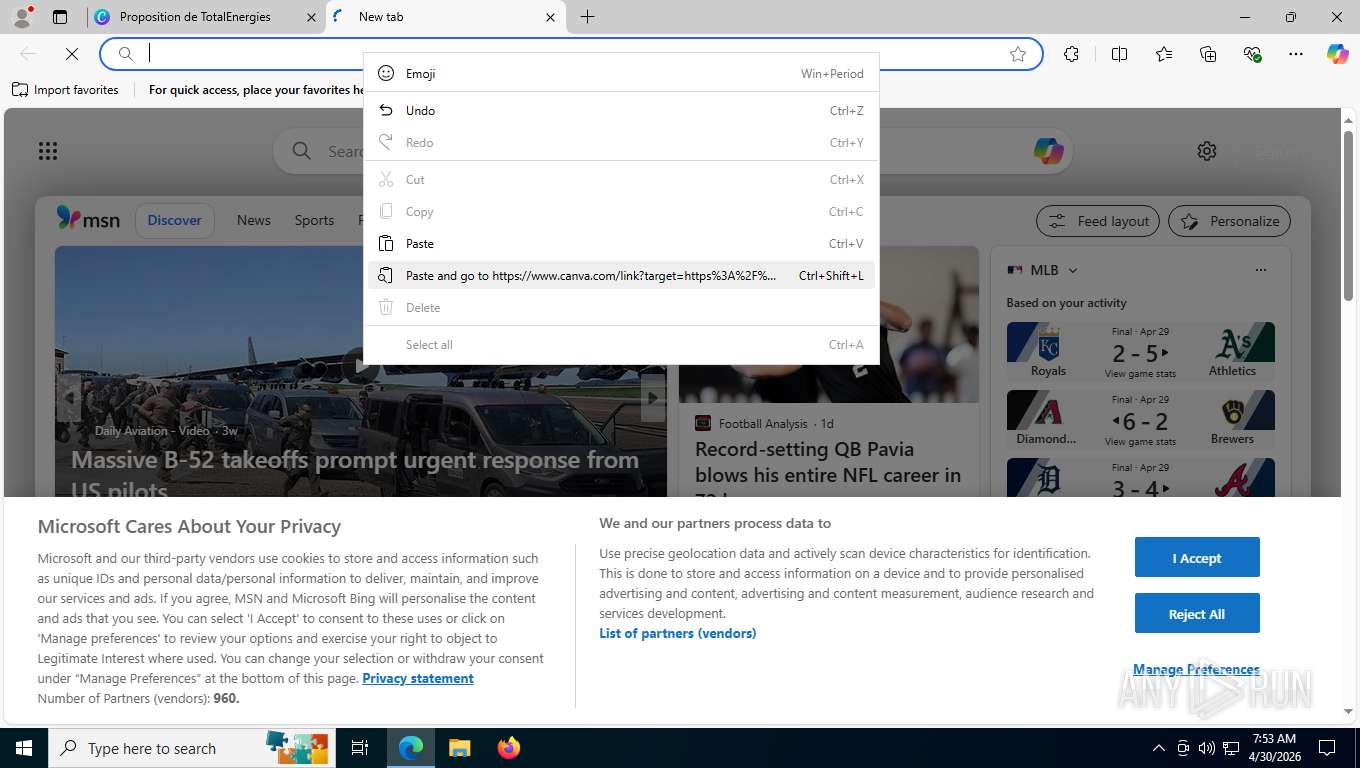This screenshot has width=1360, height=768.
Task: Toggle Split screen icon
Action: (x=1119, y=54)
